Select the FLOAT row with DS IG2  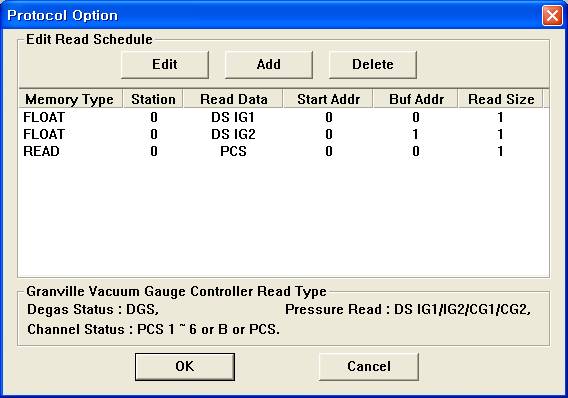coord(283,134)
